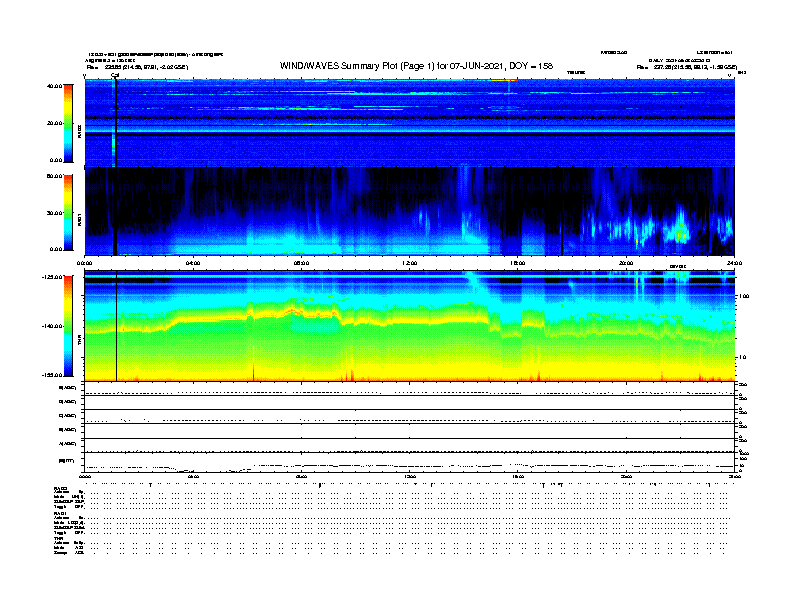Image resolution: width=792 pixels, height=612 pixels.
Task: Click the 12:00 label below the bottom line panels
Action: click(x=410, y=477)
